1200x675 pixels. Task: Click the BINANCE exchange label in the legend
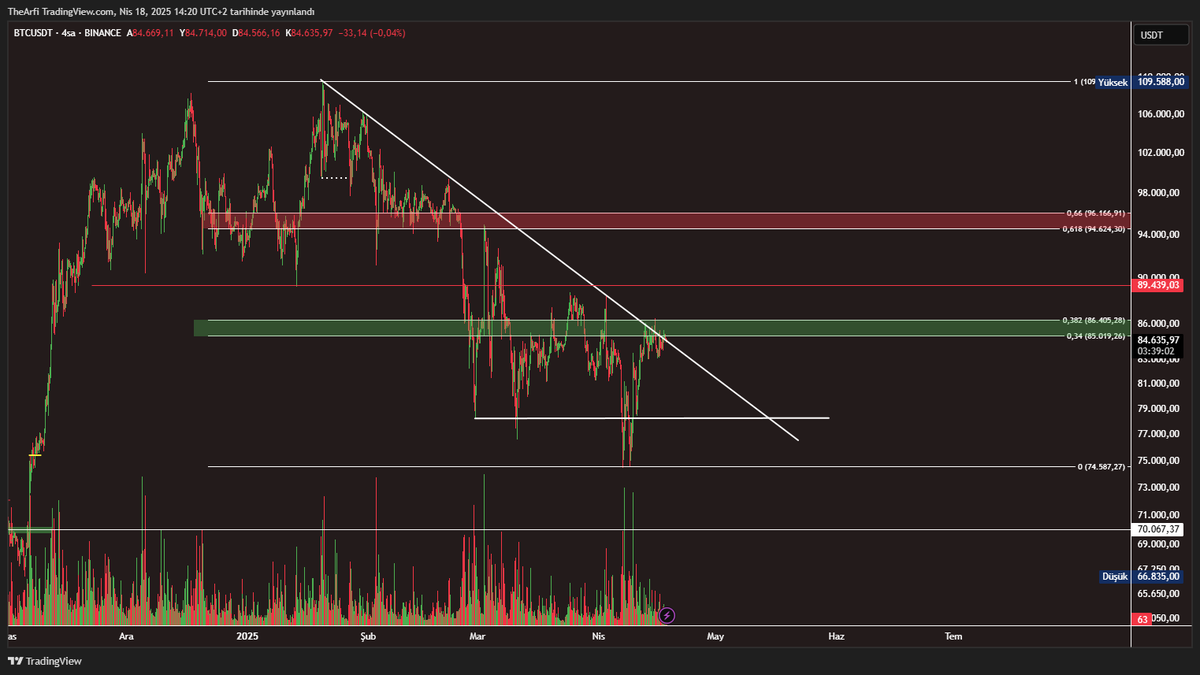coord(104,33)
